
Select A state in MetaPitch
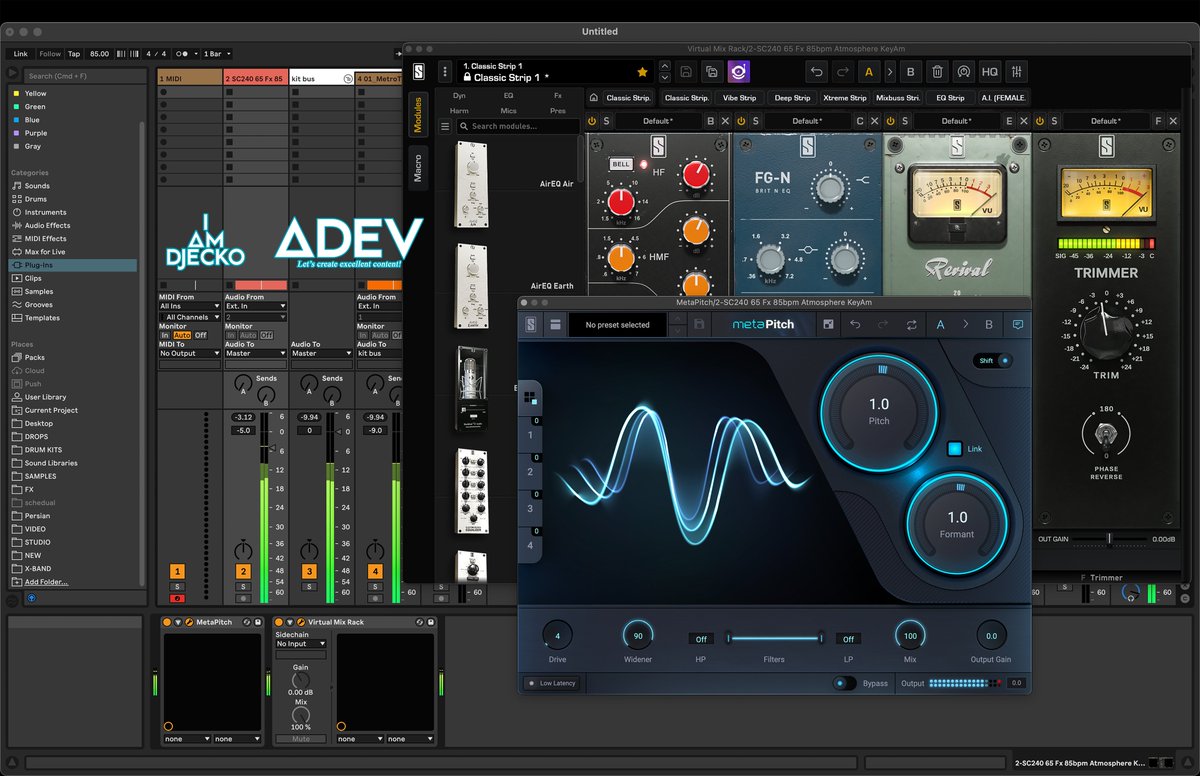pos(941,324)
